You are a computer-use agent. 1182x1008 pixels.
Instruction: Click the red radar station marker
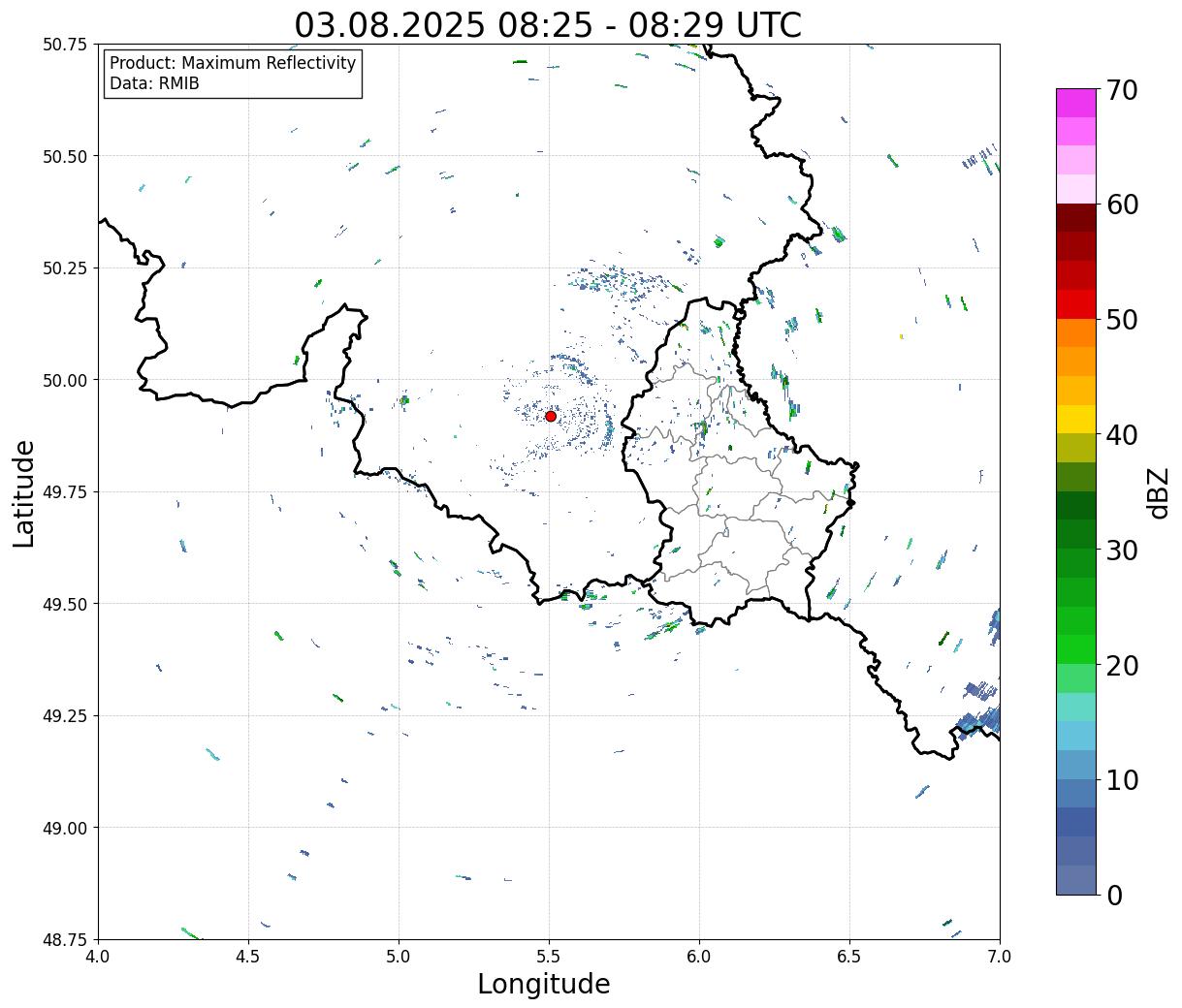551,416
